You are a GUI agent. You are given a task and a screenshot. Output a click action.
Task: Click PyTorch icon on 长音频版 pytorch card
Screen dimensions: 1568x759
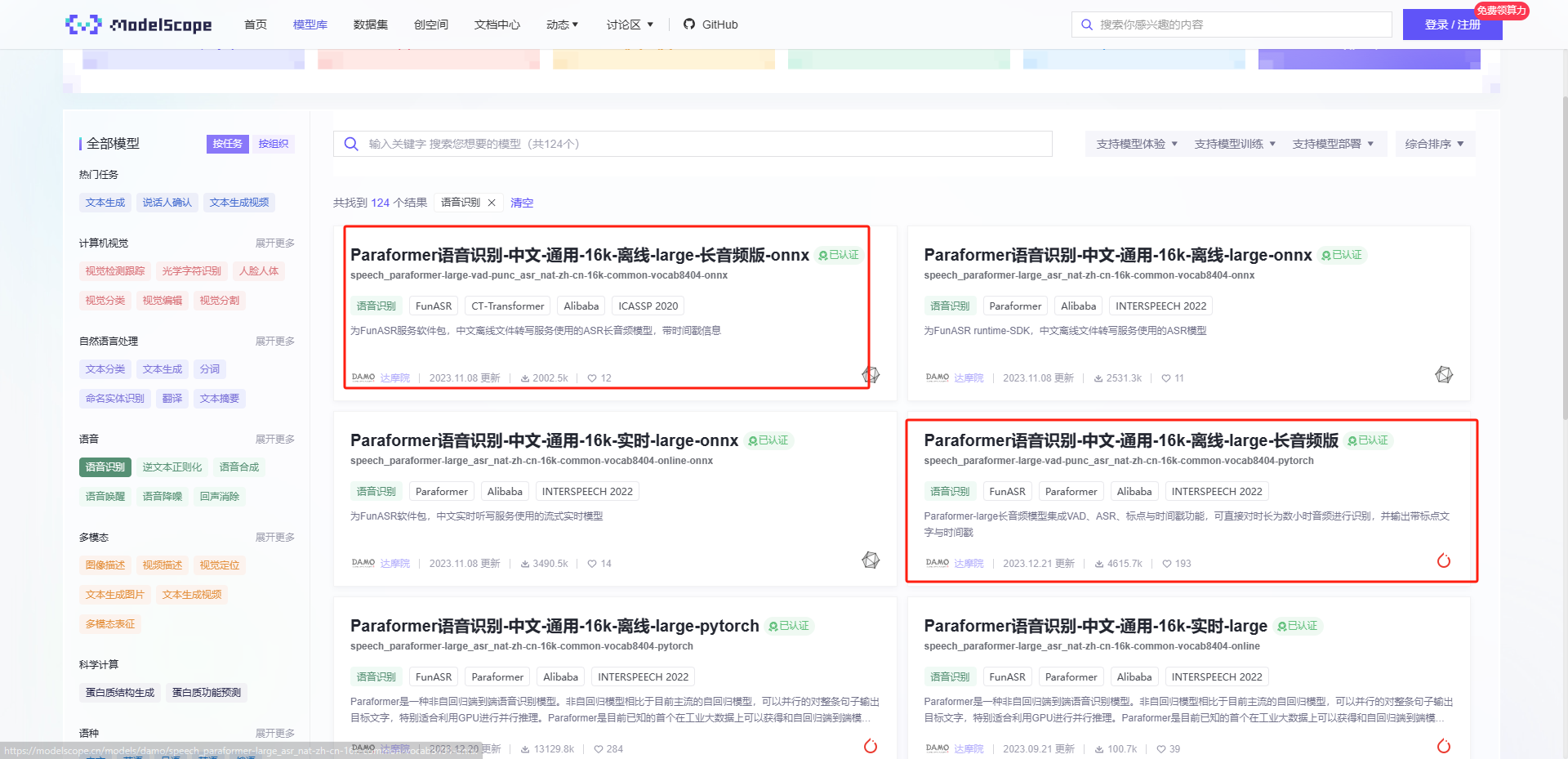click(x=1444, y=560)
